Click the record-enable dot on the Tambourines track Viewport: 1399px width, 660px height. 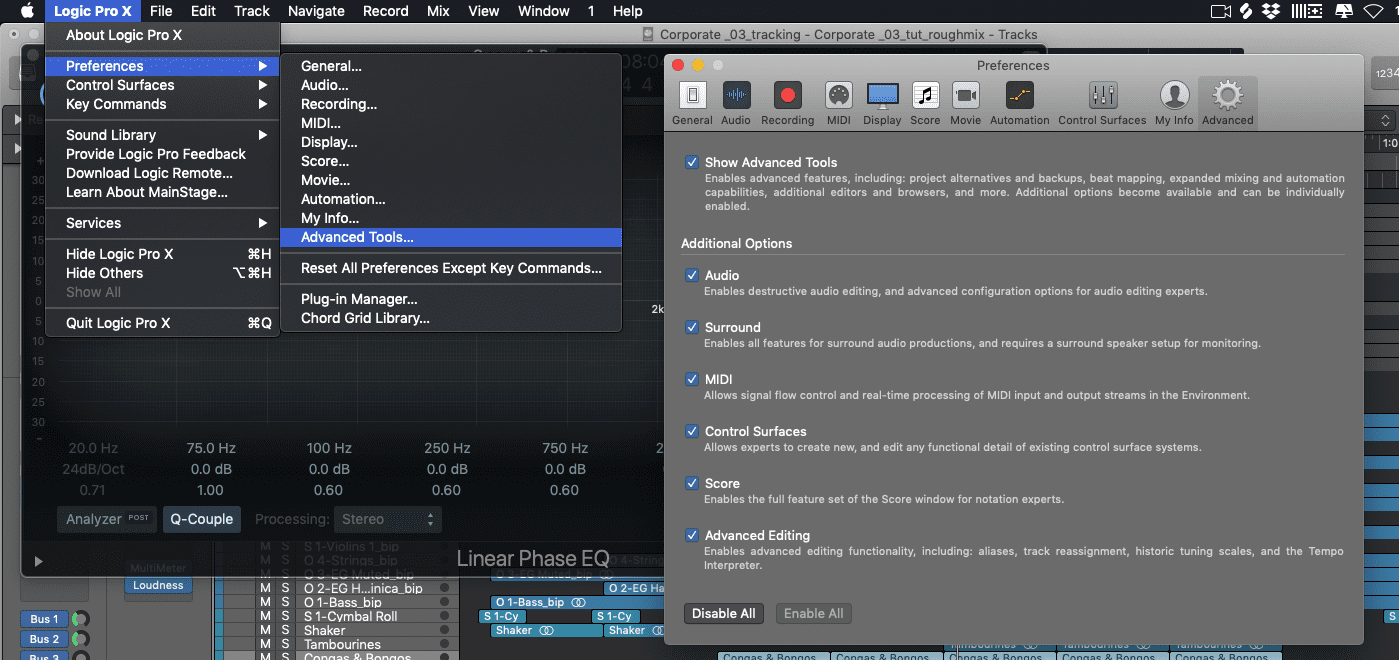click(444, 646)
